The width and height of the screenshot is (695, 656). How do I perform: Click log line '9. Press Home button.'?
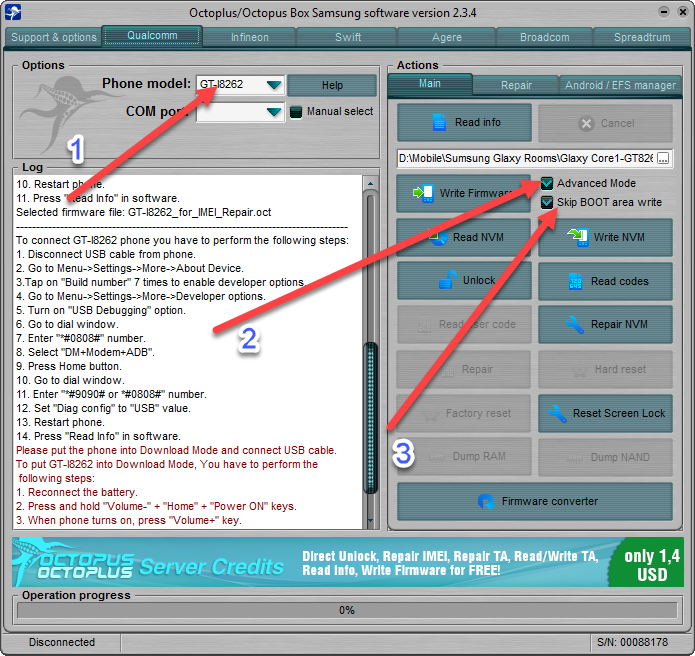click(x=69, y=367)
